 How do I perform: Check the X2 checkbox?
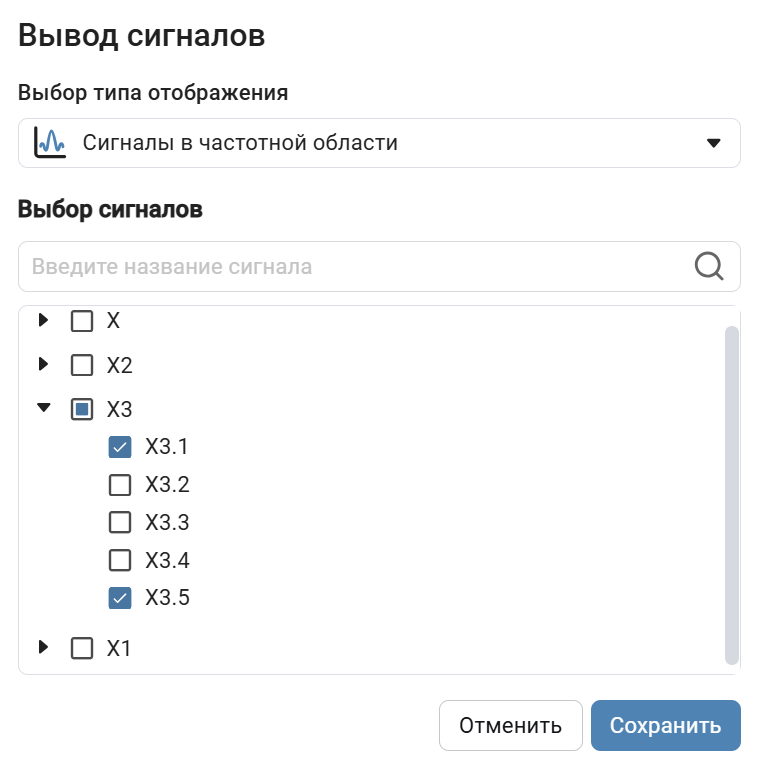point(82,365)
